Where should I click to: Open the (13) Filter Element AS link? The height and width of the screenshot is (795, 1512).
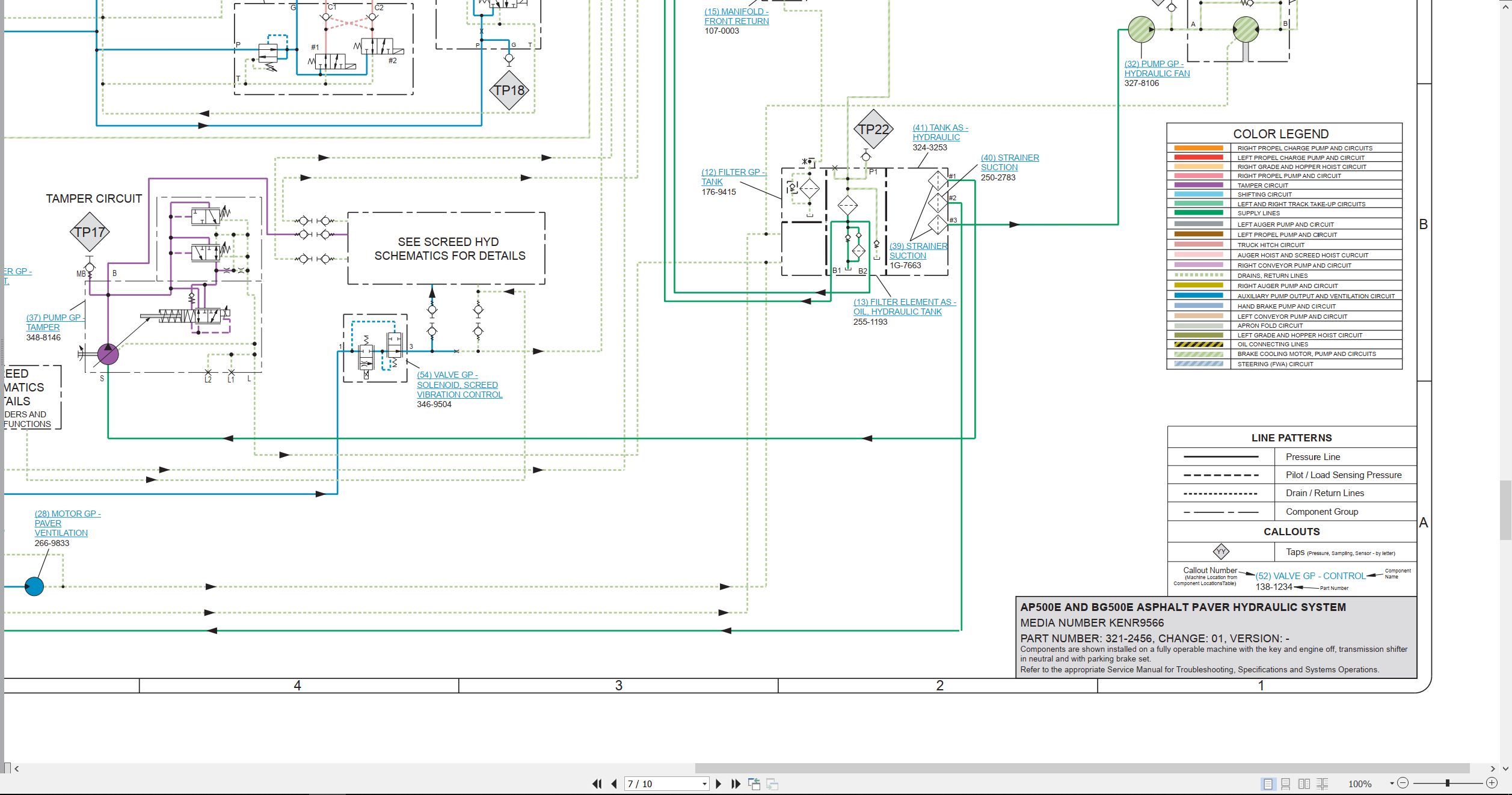tap(905, 307)
